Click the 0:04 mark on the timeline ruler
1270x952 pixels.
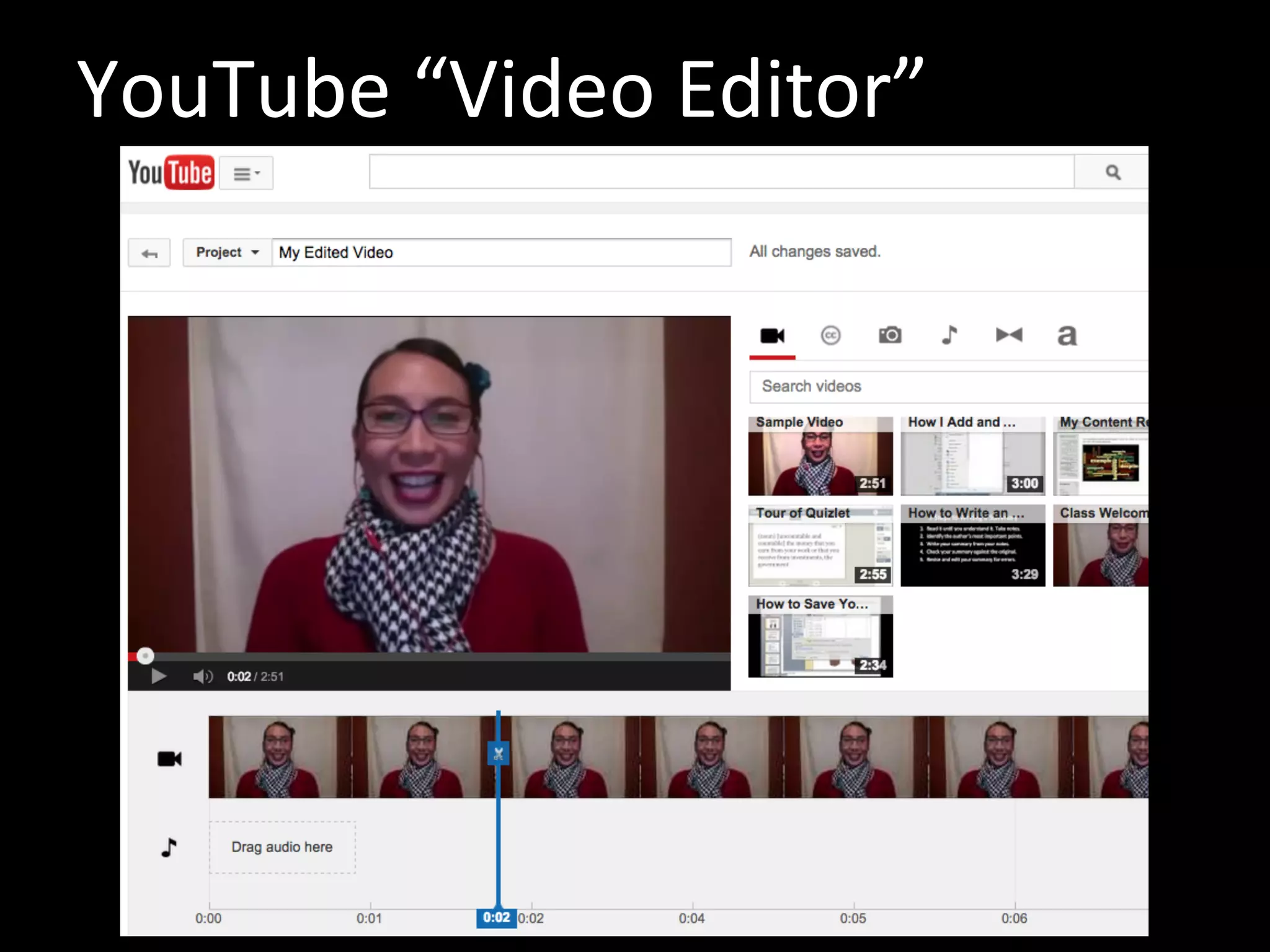[691, 918]
